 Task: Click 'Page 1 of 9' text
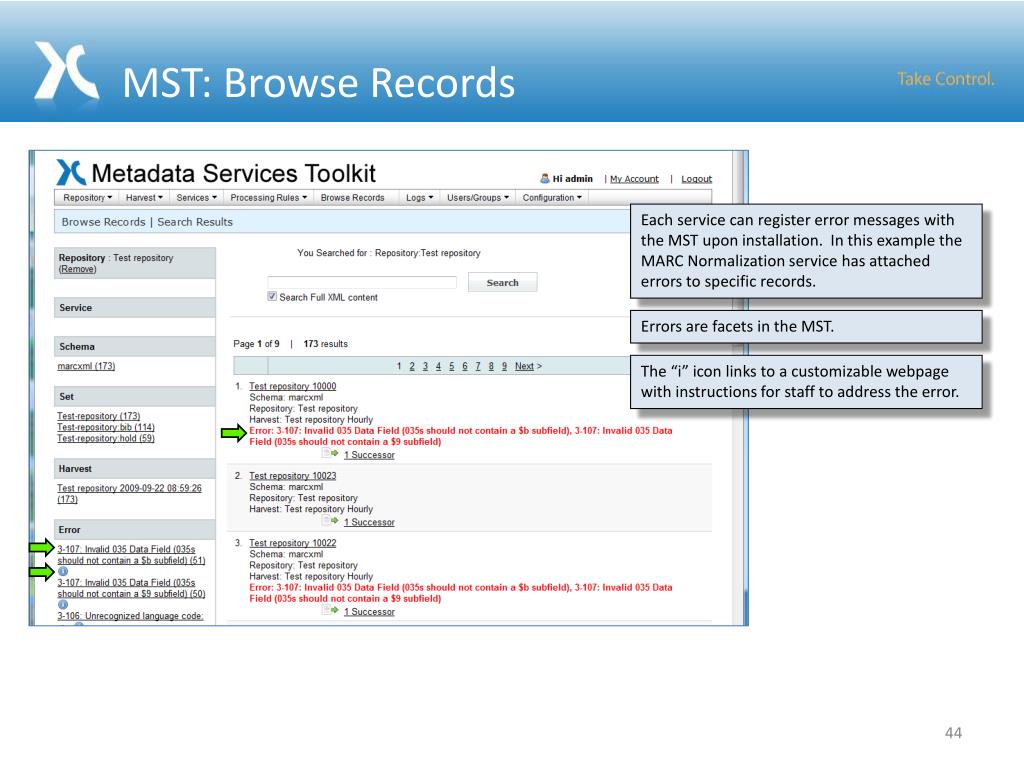point(256,344)
